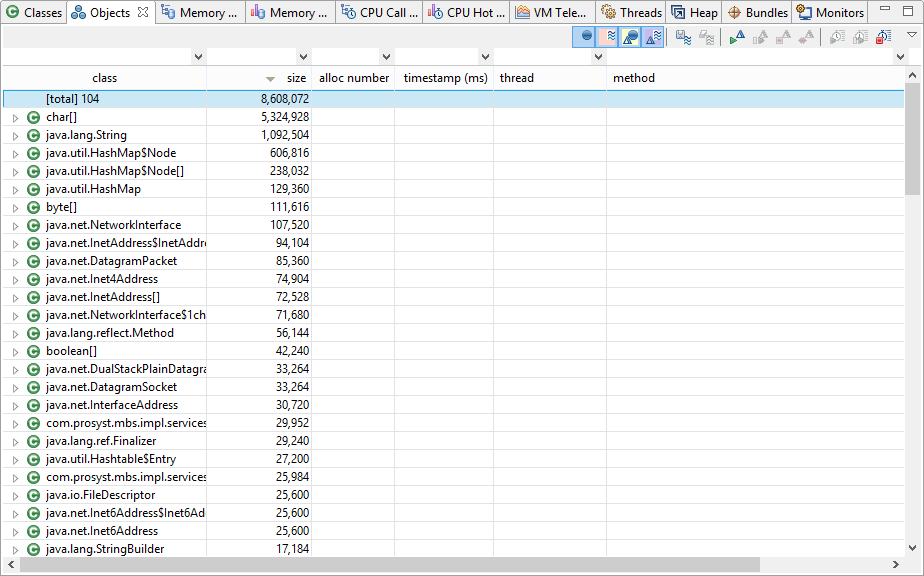Image resolution: width=924 pixels, height=576 pixels.
Task: Open the Heap tab
Action: click(x=695, y=13)
